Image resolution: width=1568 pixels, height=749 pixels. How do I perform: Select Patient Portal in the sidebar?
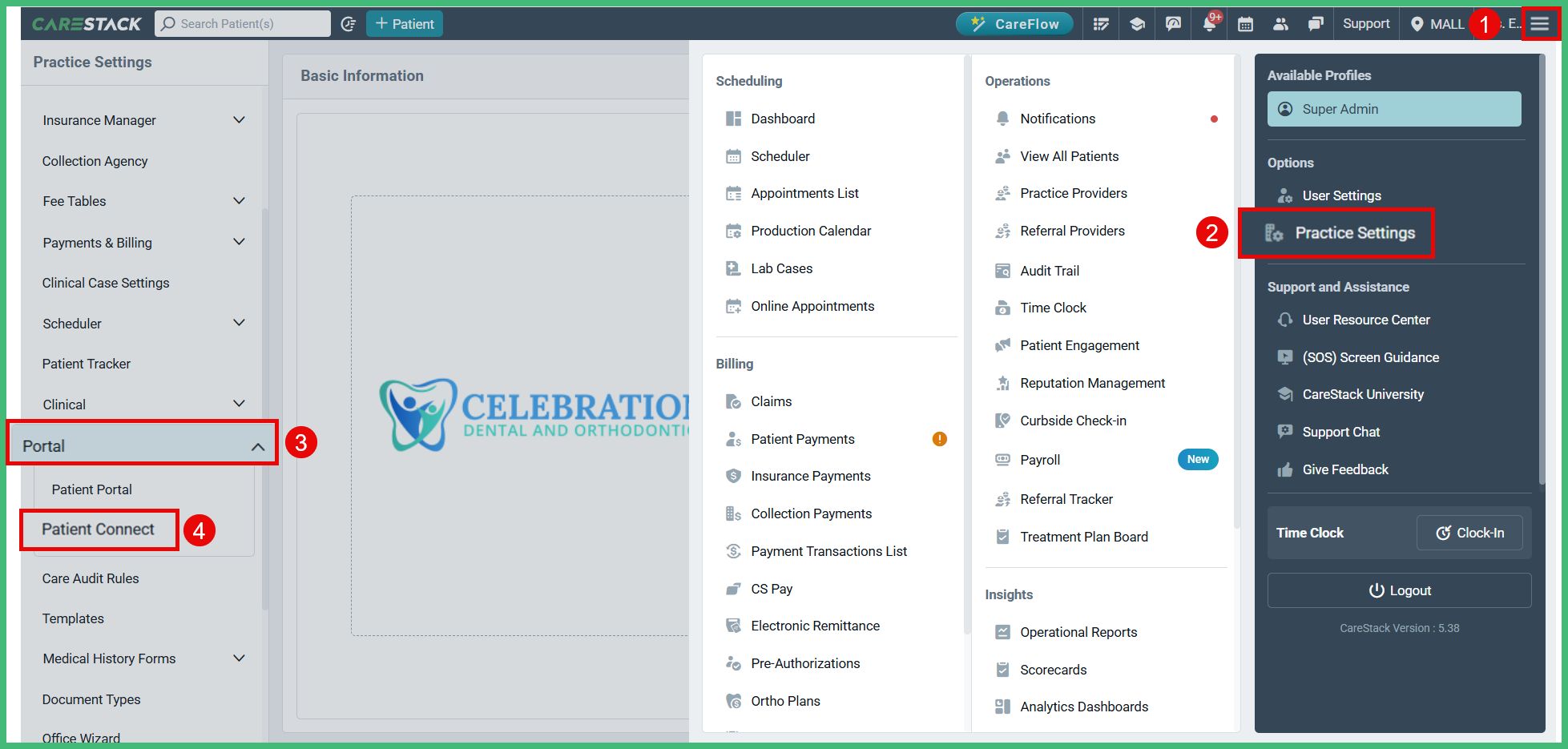click(x=91, y=489)
